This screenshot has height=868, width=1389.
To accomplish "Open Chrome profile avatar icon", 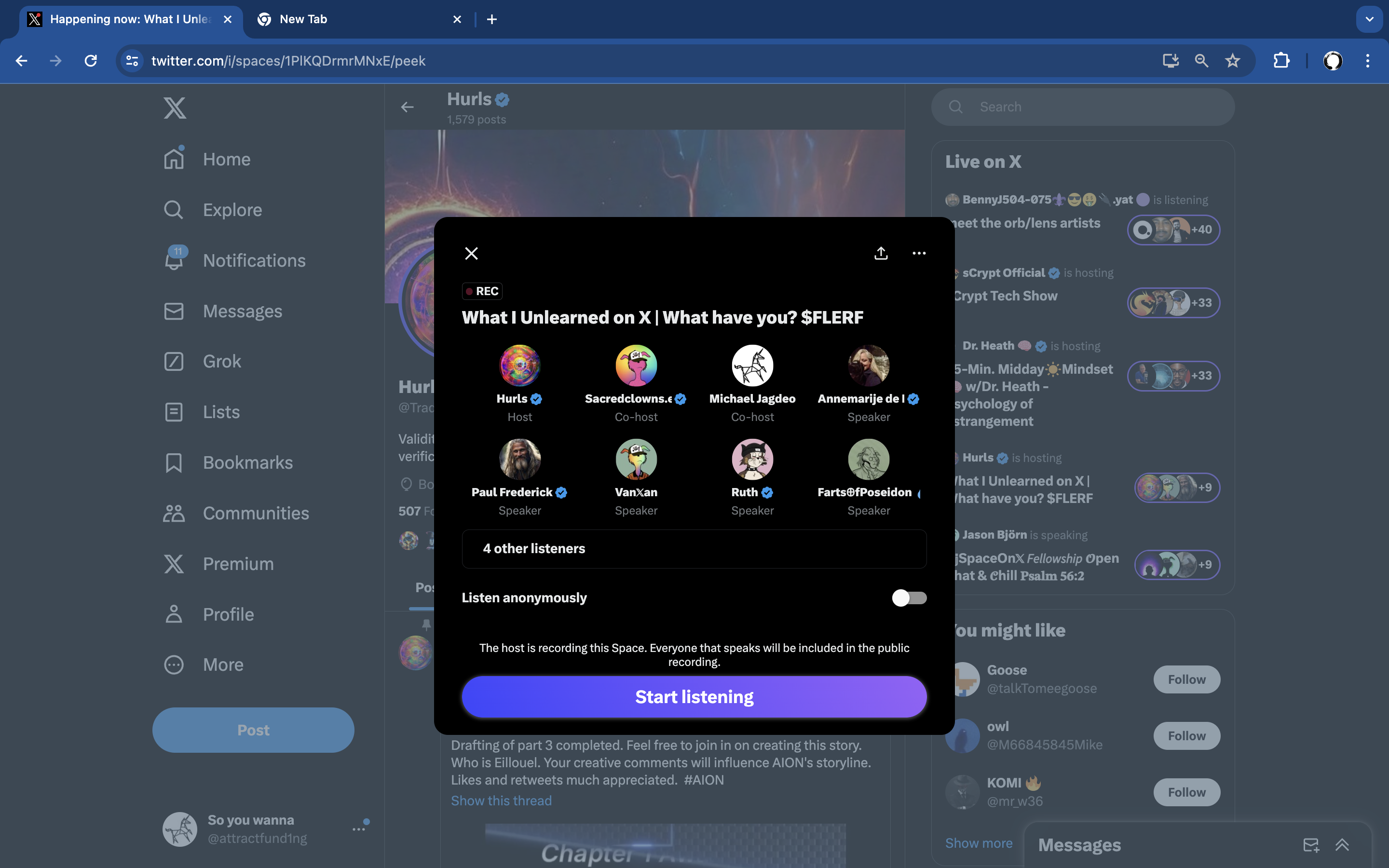I will (x=1333, y=61).
